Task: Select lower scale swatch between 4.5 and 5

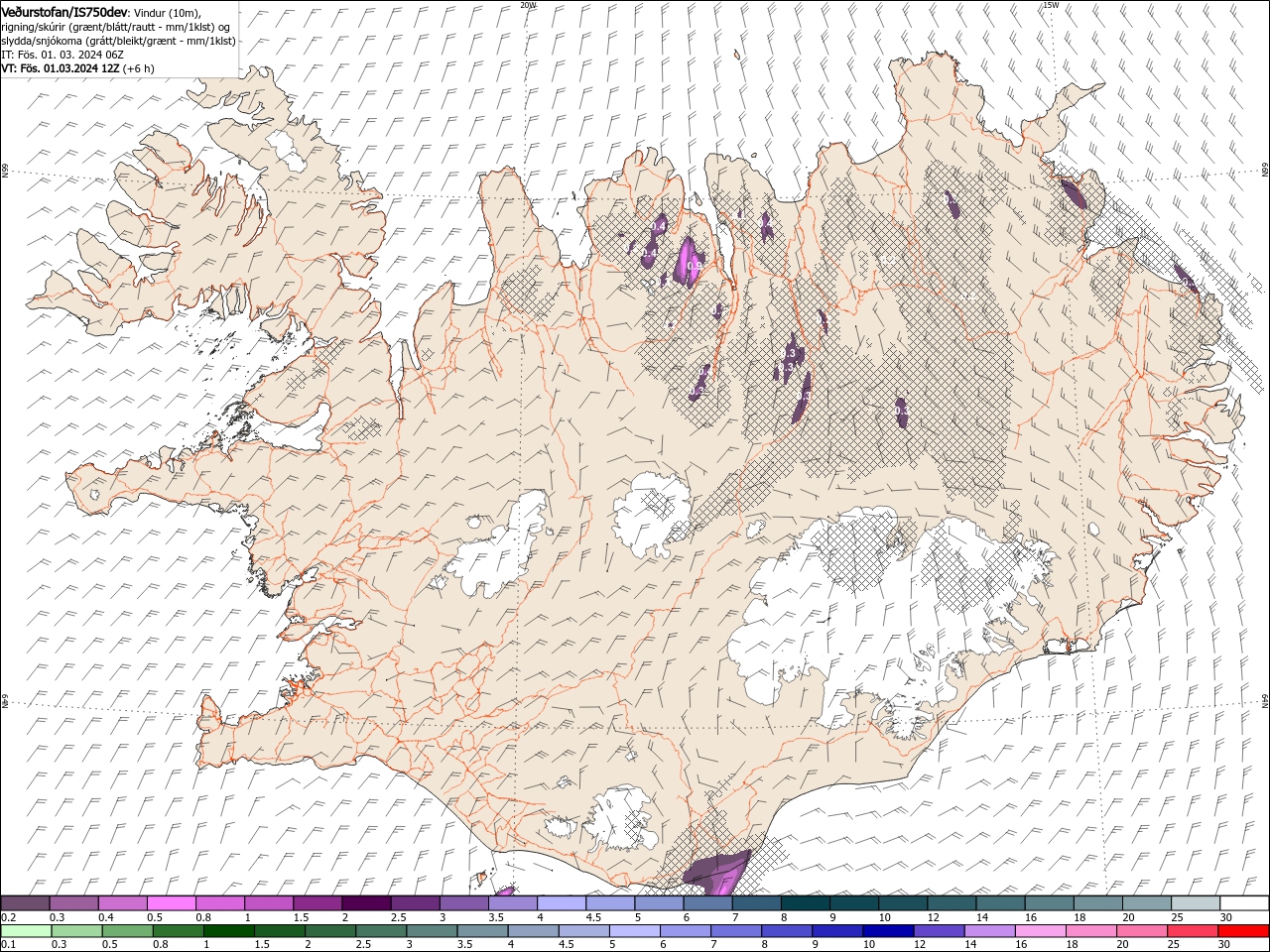Action: 582,931
